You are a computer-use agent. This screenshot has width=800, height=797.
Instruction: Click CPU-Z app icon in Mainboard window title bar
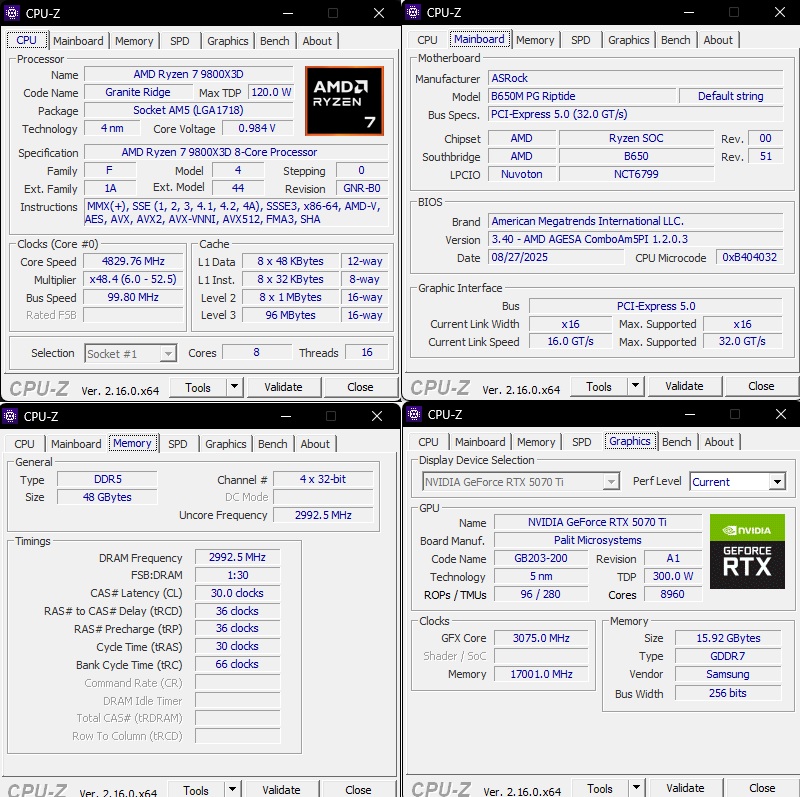click(413, 12)
